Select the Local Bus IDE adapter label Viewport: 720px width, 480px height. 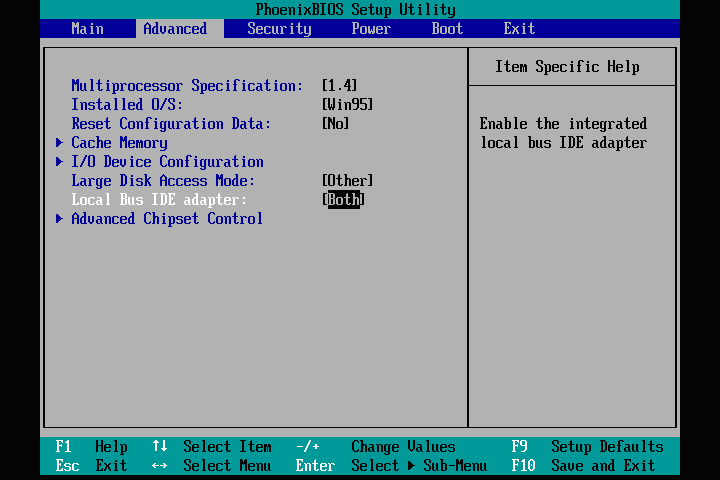coord(159,200)
